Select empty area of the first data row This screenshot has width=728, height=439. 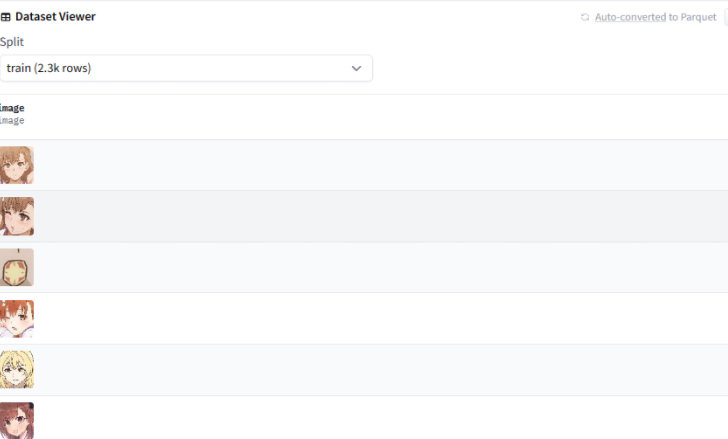click(x=380, y=165)
